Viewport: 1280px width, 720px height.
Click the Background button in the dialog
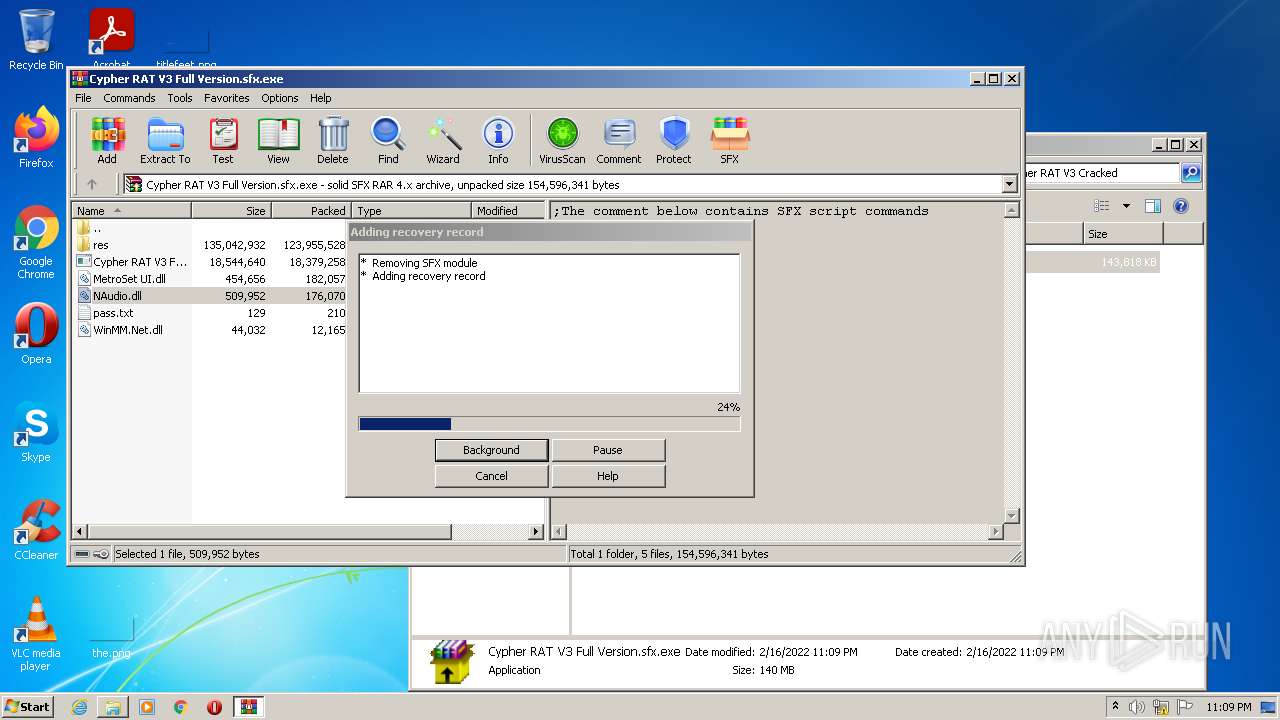tap(491, 450)
